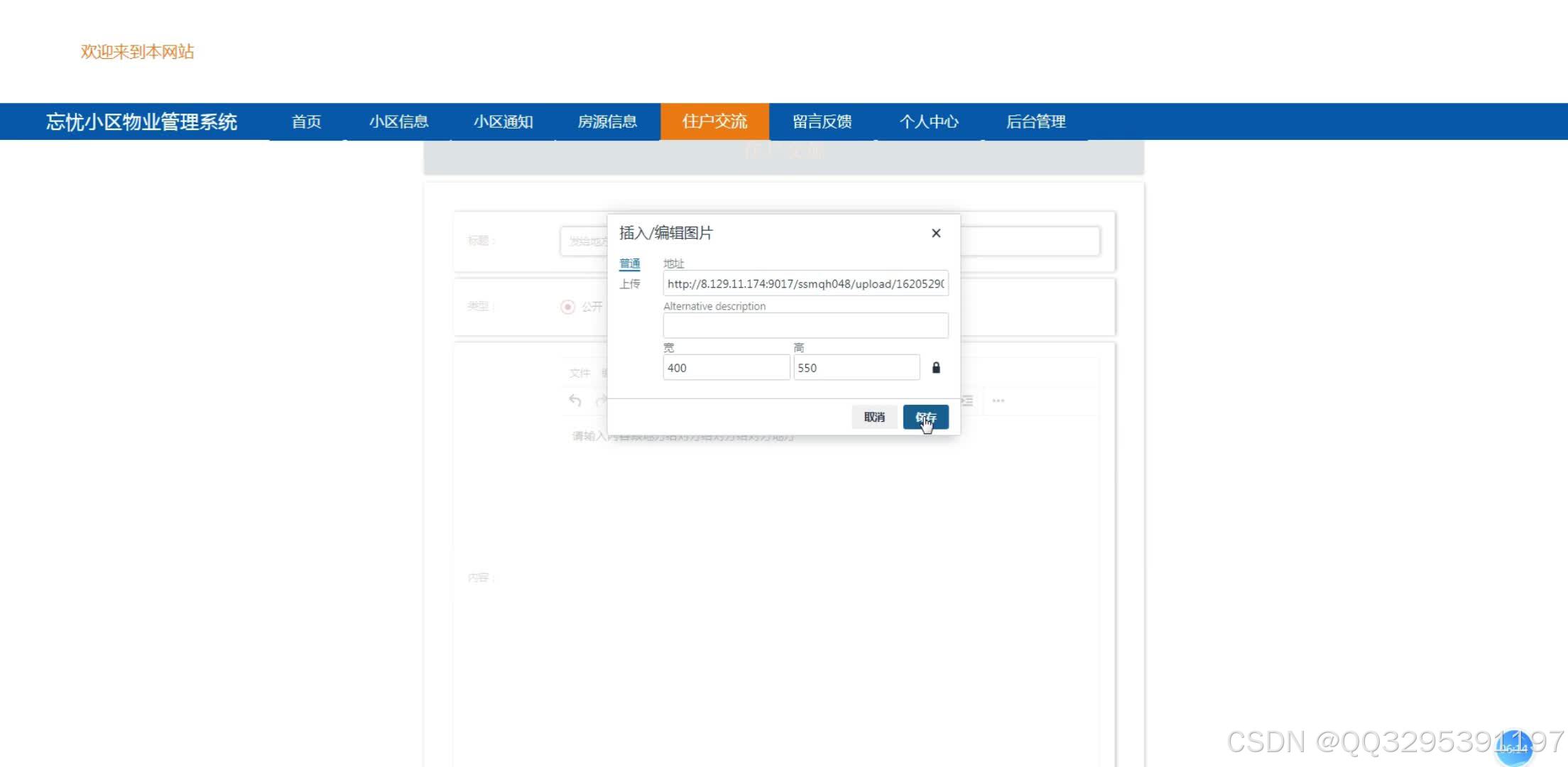Switch to the 普通 tab
Viewport: 1568px width, 767px height.
click(x=630, y=263)
